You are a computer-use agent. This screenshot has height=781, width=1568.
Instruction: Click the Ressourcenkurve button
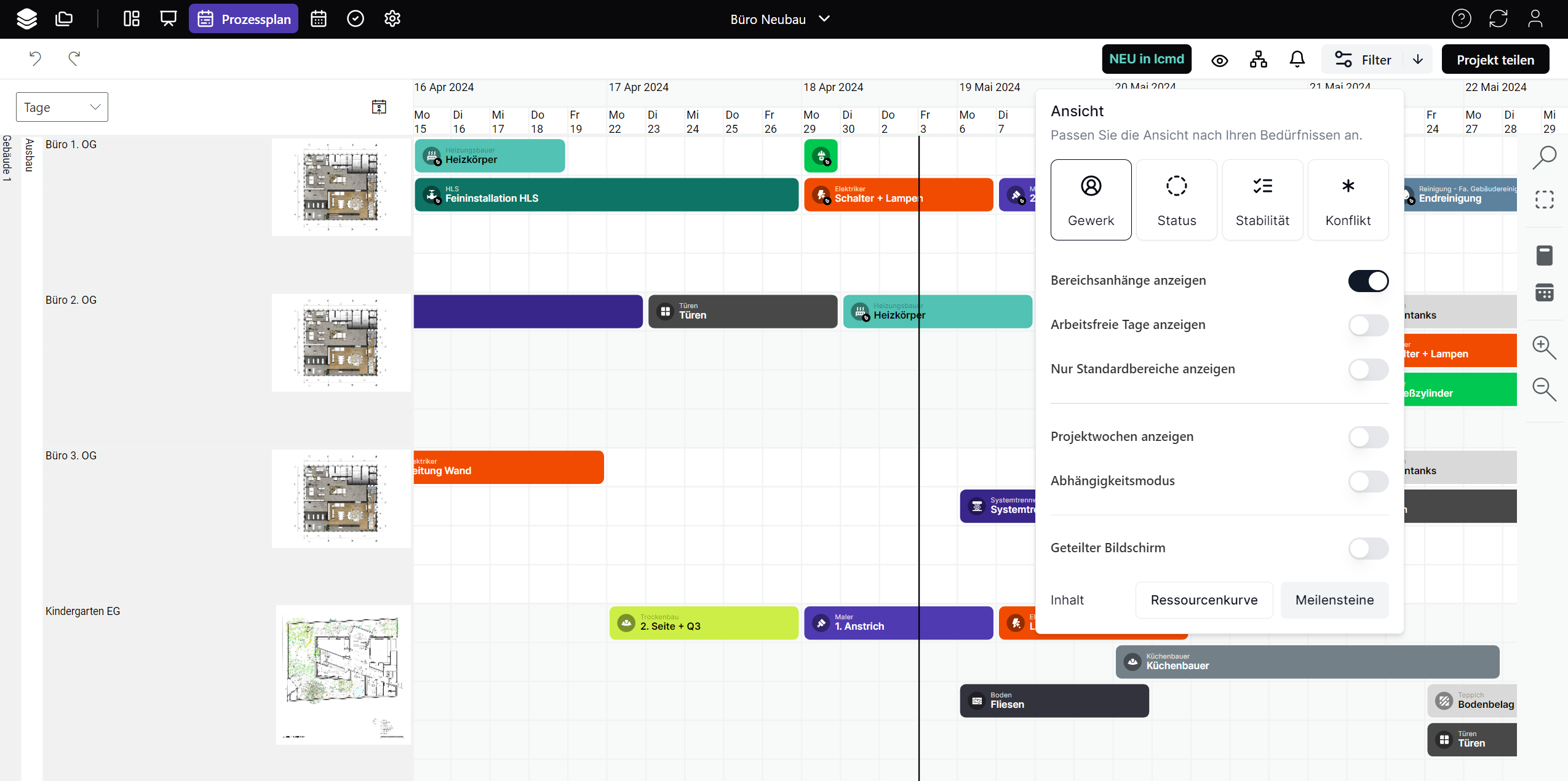[x=1203, y=600]
